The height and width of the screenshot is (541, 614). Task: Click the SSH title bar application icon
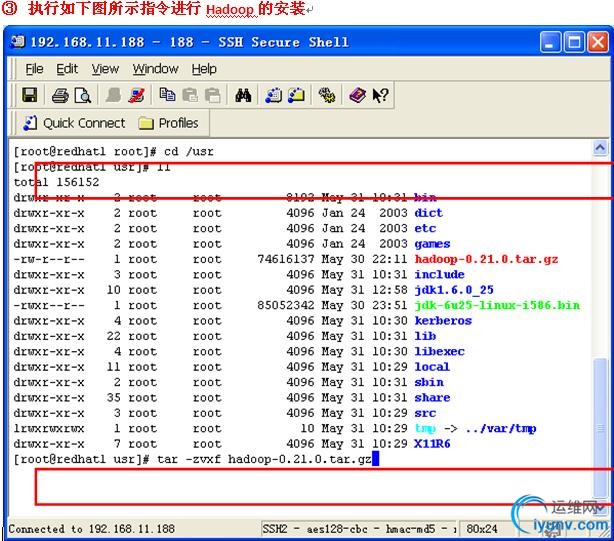[x=18, y=41]
